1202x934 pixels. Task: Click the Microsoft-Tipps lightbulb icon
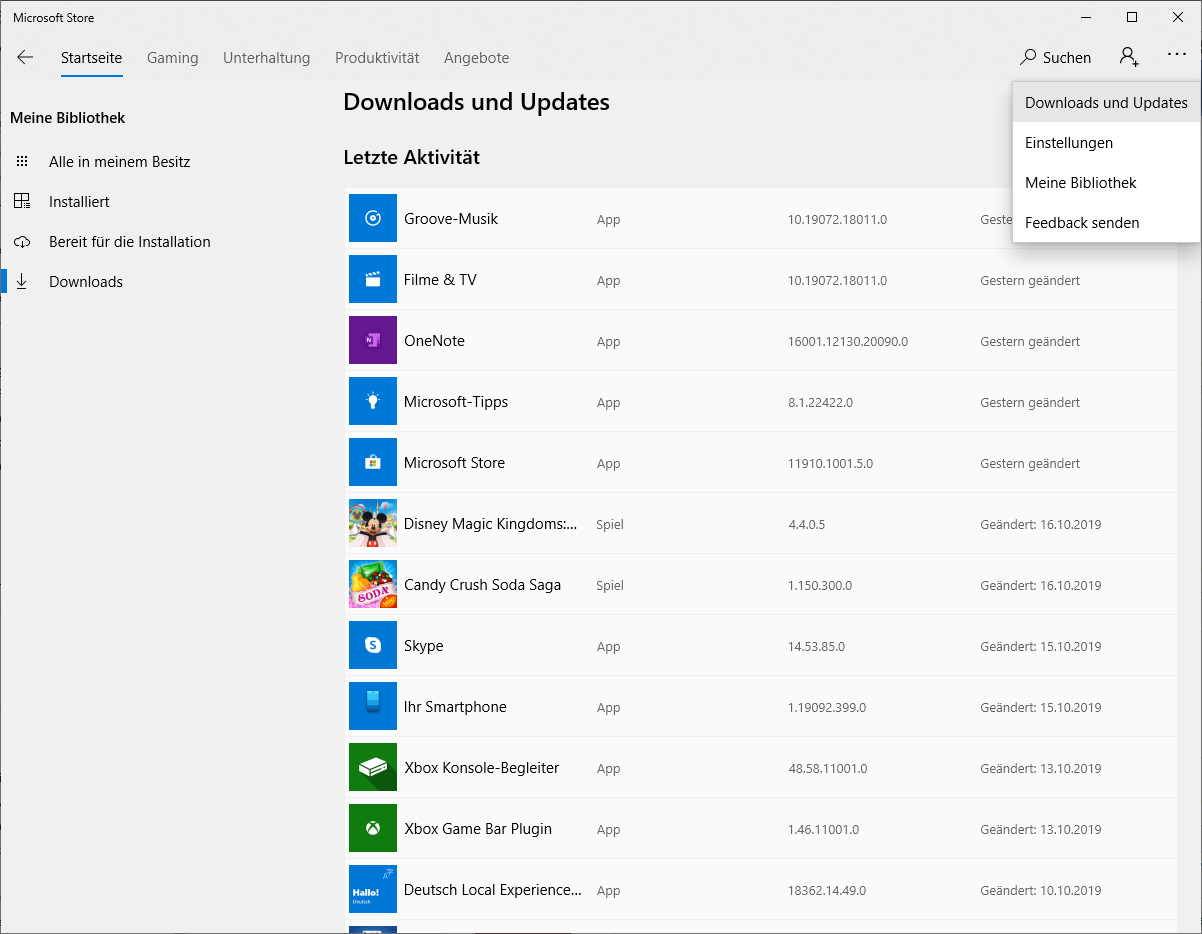click(373, 401)
